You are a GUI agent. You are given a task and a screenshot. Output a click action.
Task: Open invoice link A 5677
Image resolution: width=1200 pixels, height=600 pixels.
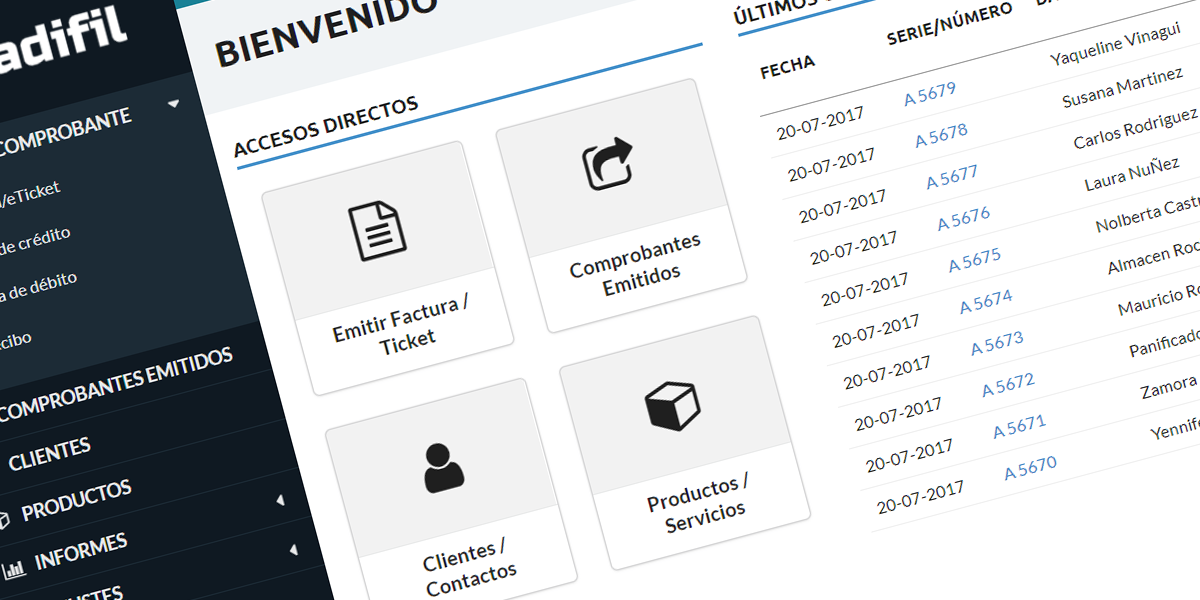coord(952,177)
